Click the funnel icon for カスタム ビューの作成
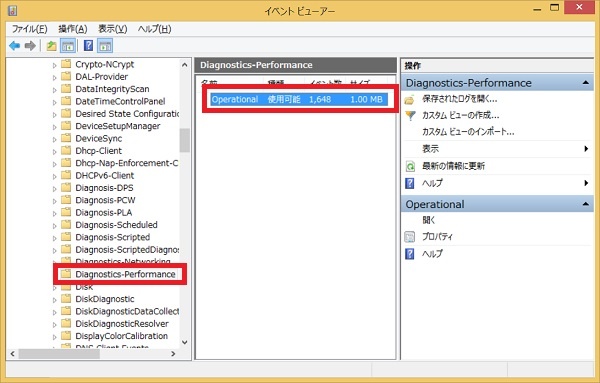Screen dimensions: 600x383 click(x=410, y=115)
